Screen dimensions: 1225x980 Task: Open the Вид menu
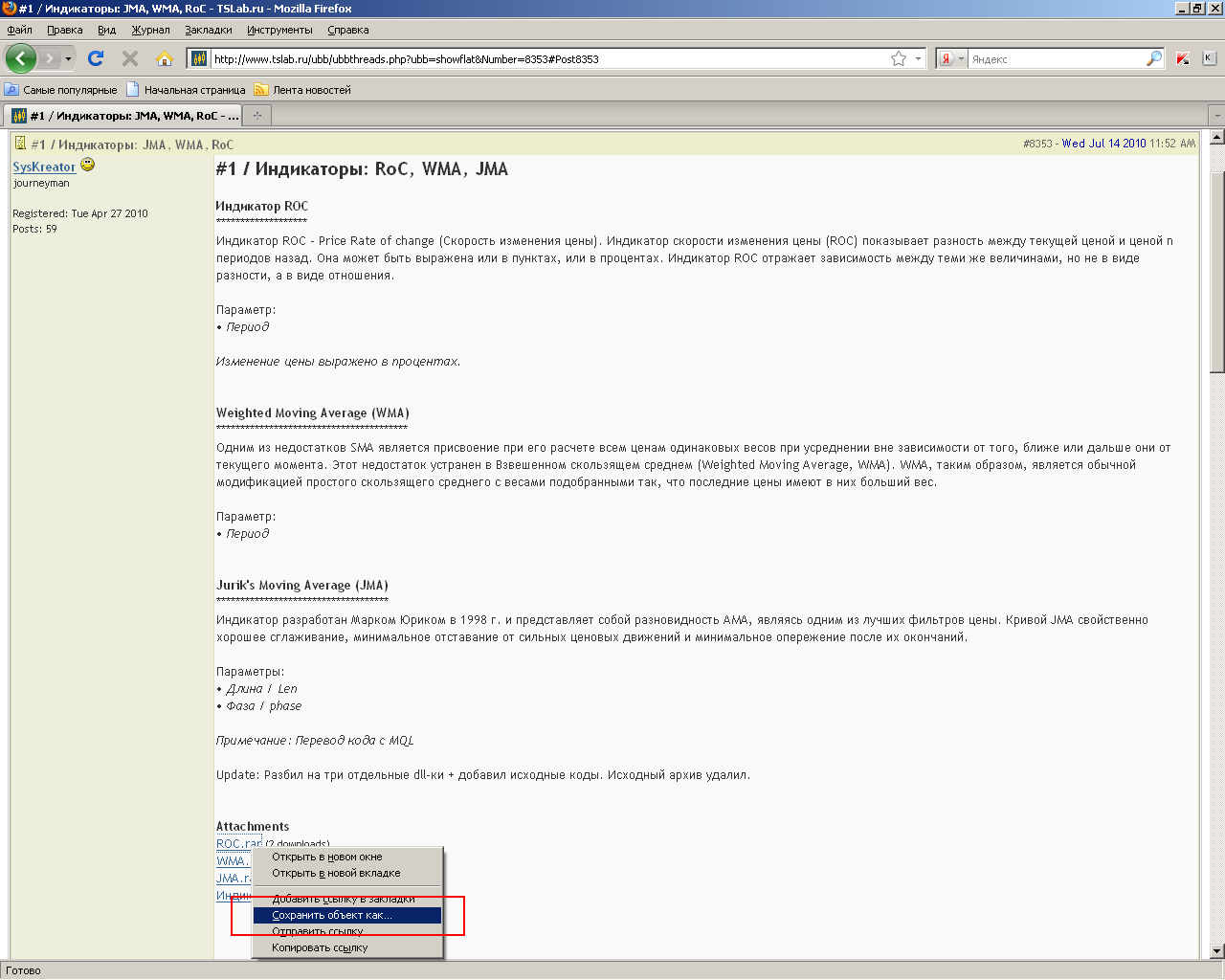coord(106,30)
